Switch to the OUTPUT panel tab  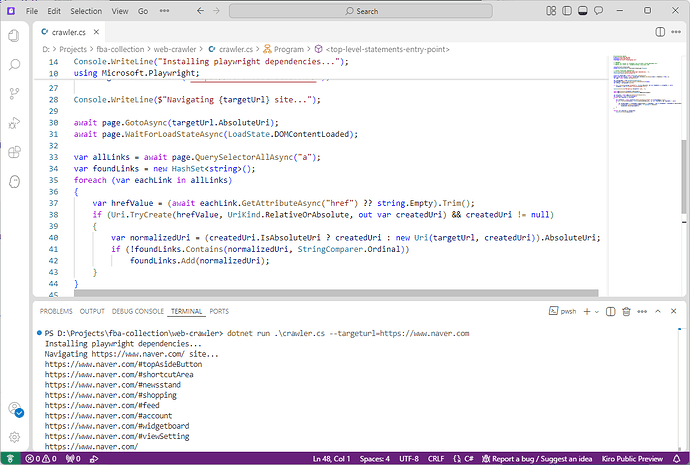[92, 311]
